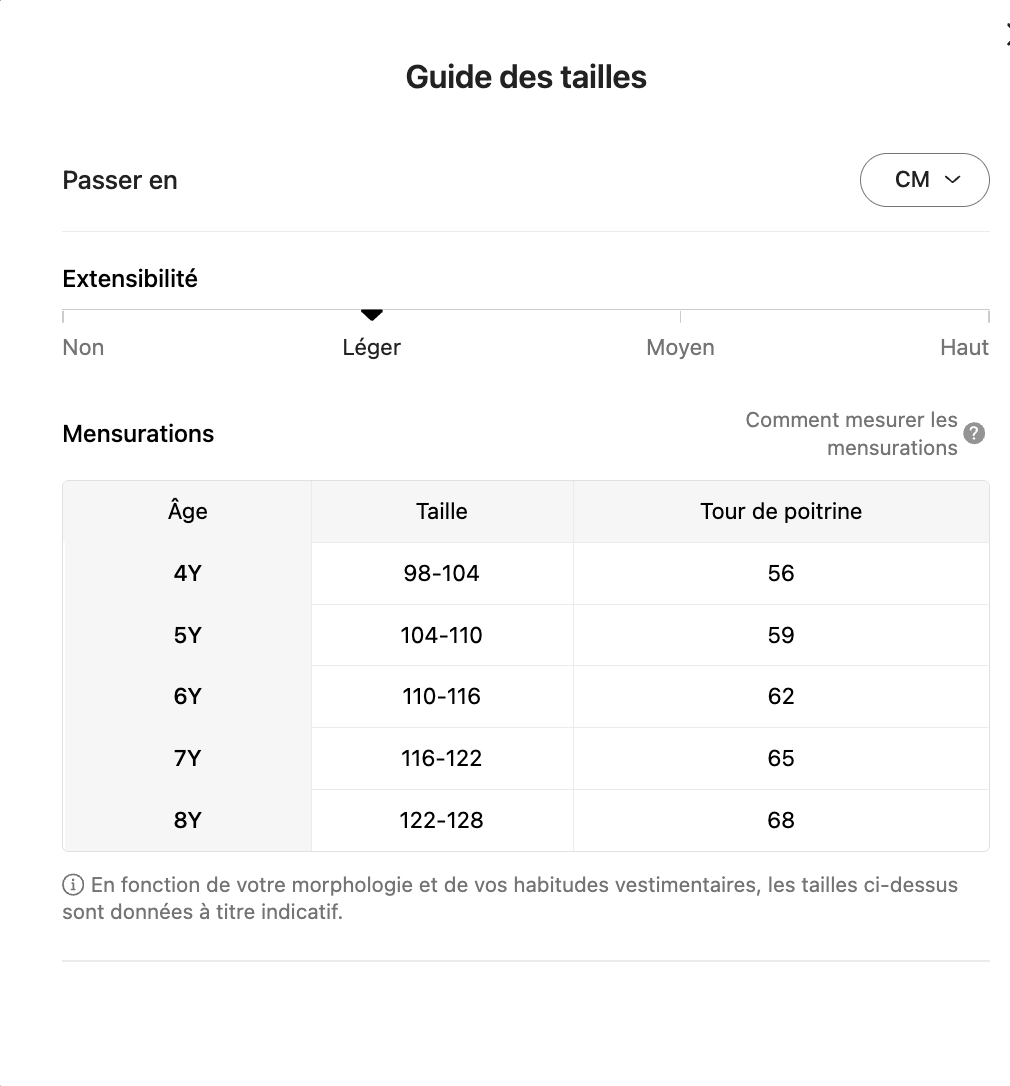Click the black Léger slider marker
Image resolution: width=1010 pixels, height=1086 pixels.
[x=372, y=315]
